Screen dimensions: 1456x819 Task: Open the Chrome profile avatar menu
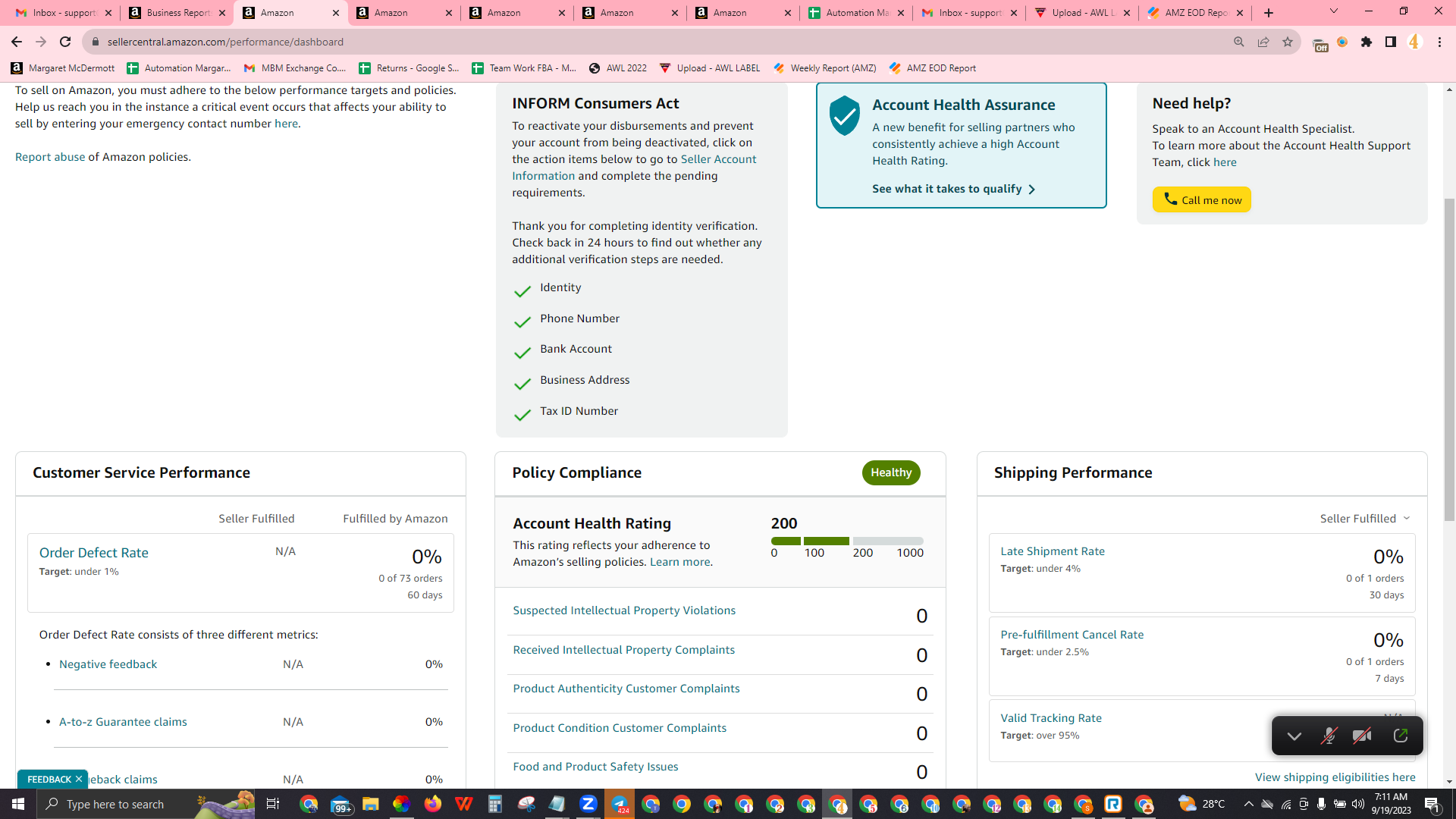click(1414, 42)
